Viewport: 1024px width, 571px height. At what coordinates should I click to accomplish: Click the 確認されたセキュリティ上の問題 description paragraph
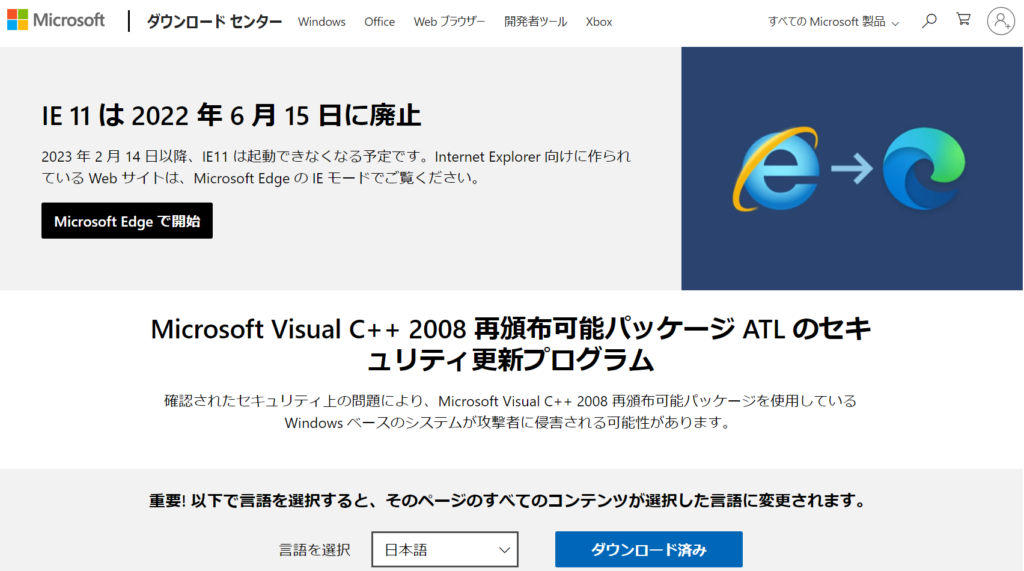point(510,412)
